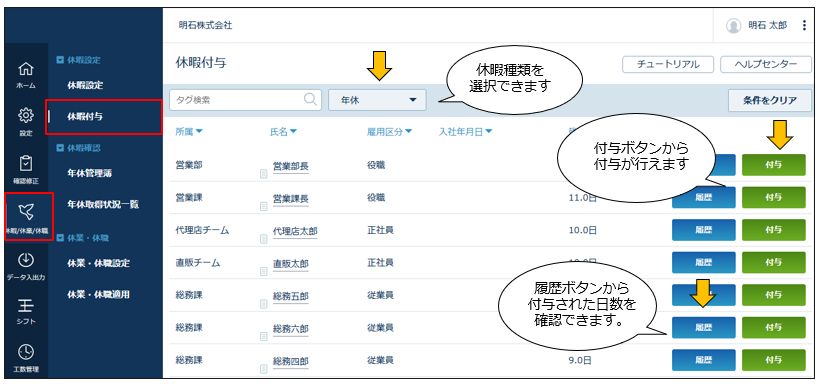822x384 pixels.
Task: Click 履歴 button for 営業課長
Action: click(x=704, y=198)
